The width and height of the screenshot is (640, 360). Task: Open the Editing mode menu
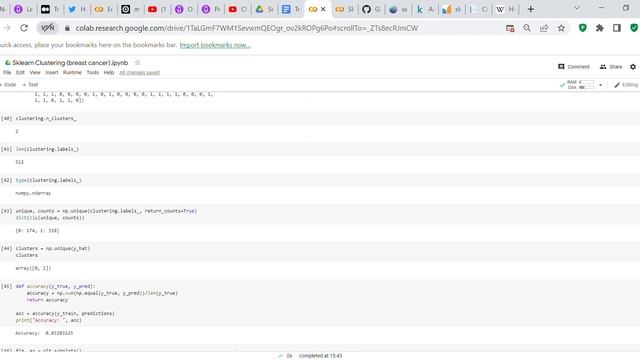(x=626, y=84)
